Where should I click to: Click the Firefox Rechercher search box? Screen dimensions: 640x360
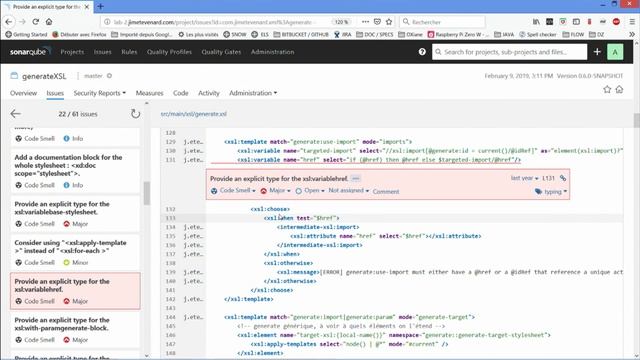(442, 22)
